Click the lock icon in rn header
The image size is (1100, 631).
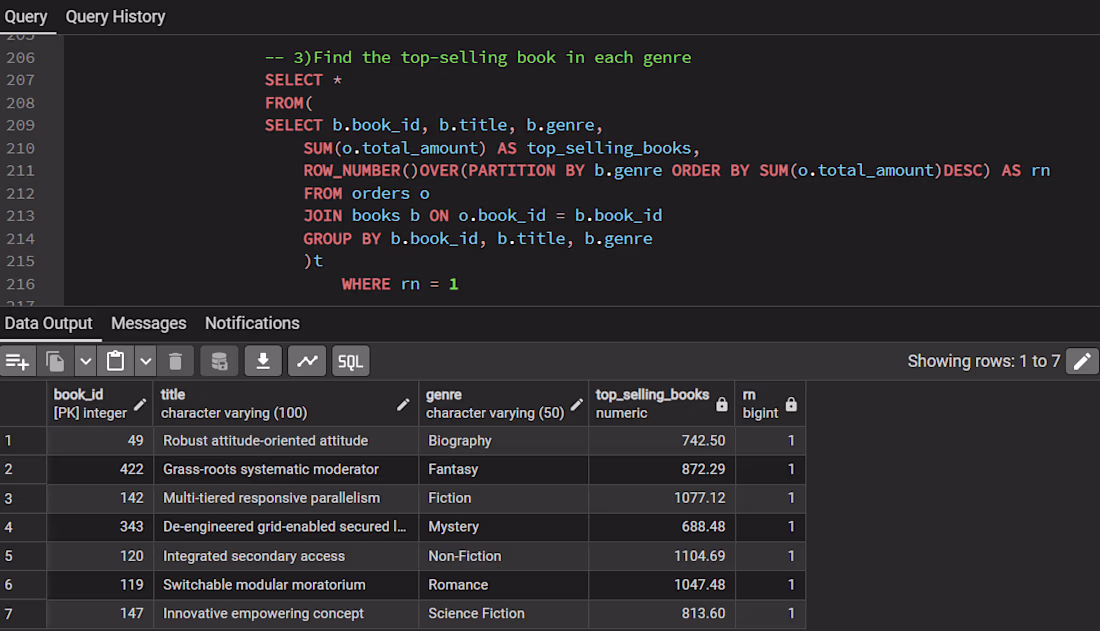pyautogui.click(x=791, y=404)
